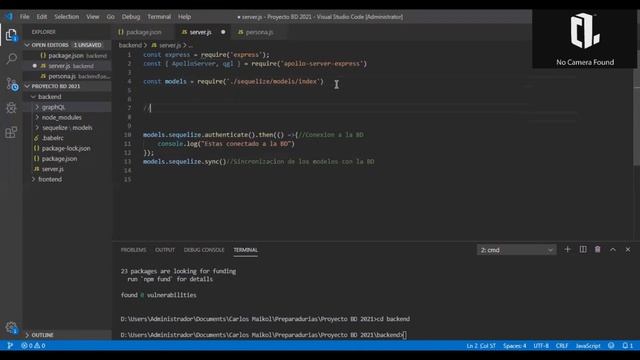Switch to the Debug Console tab
This screenshot has width=640, height=360.
tap(204, 250)
